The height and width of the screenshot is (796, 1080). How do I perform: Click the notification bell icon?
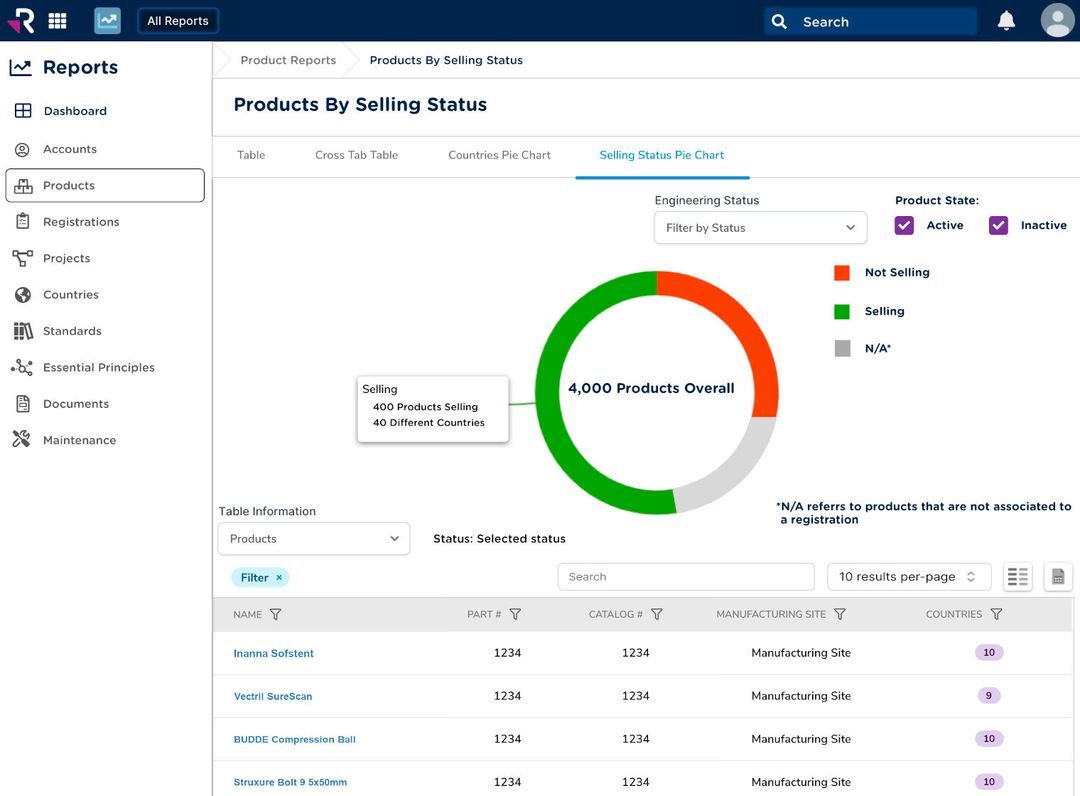[1005, 19]
